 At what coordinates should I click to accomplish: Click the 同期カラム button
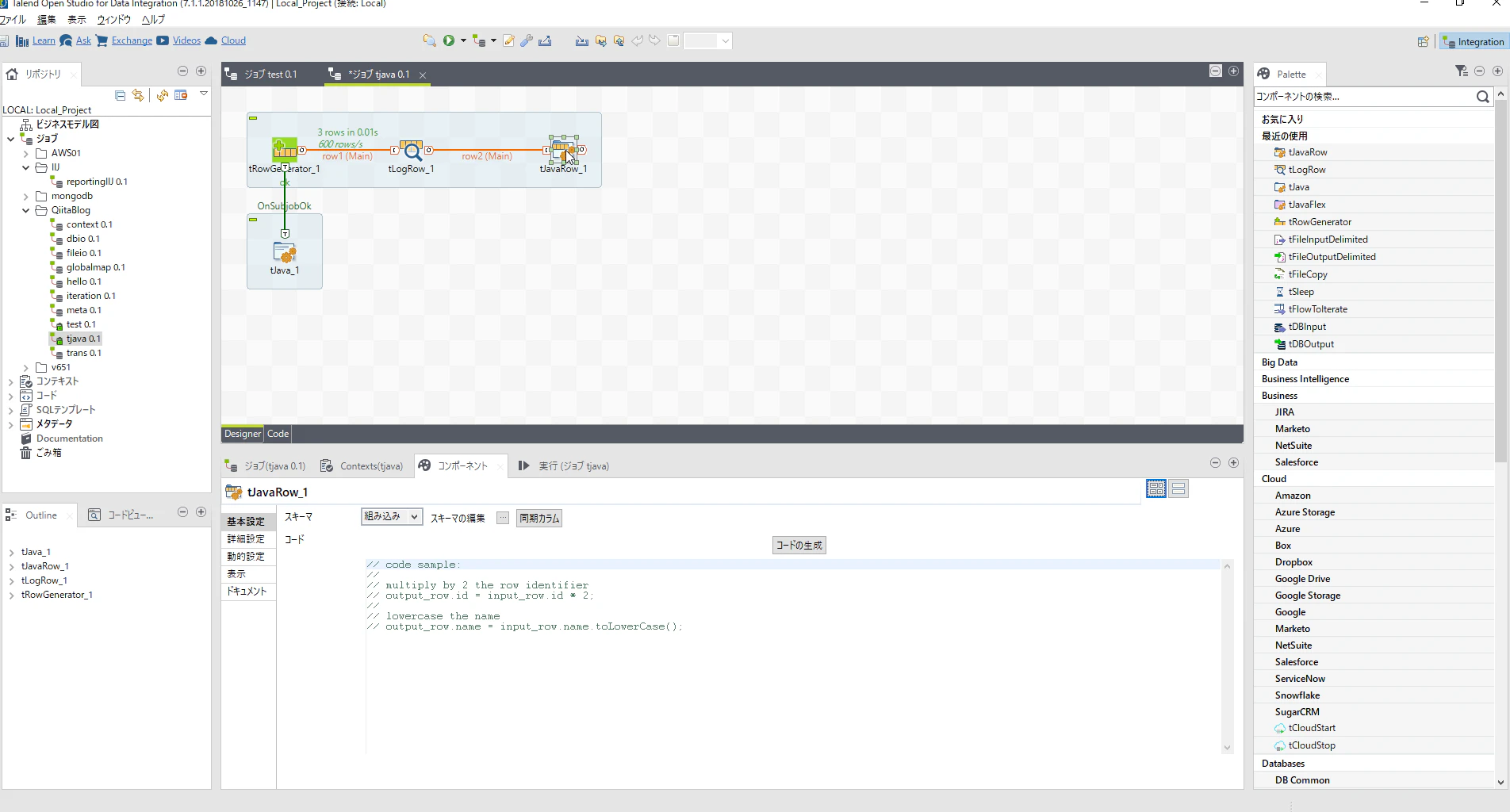click(x=539, y=519)
